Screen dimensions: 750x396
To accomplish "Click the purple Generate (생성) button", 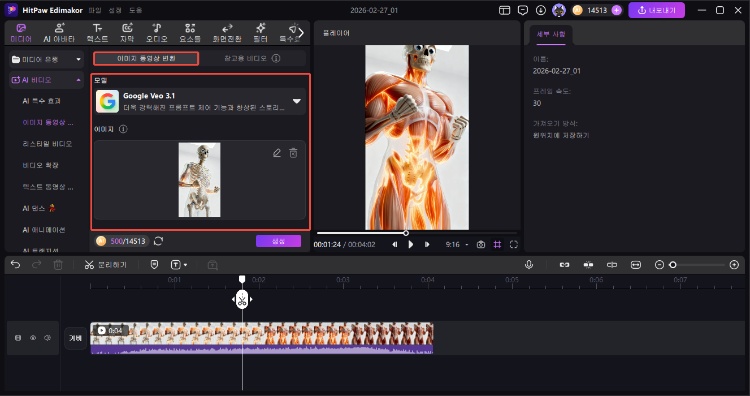I will [x=278, y=241].
